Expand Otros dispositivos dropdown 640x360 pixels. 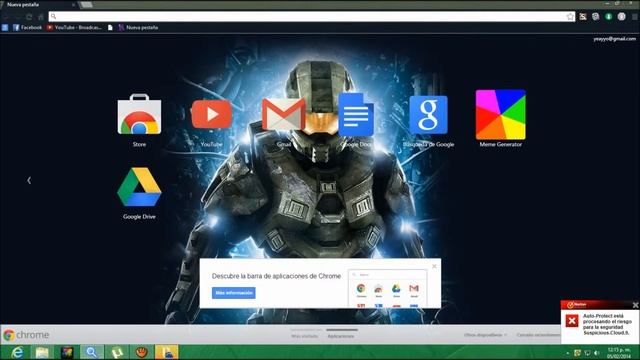tap(485, 335)
